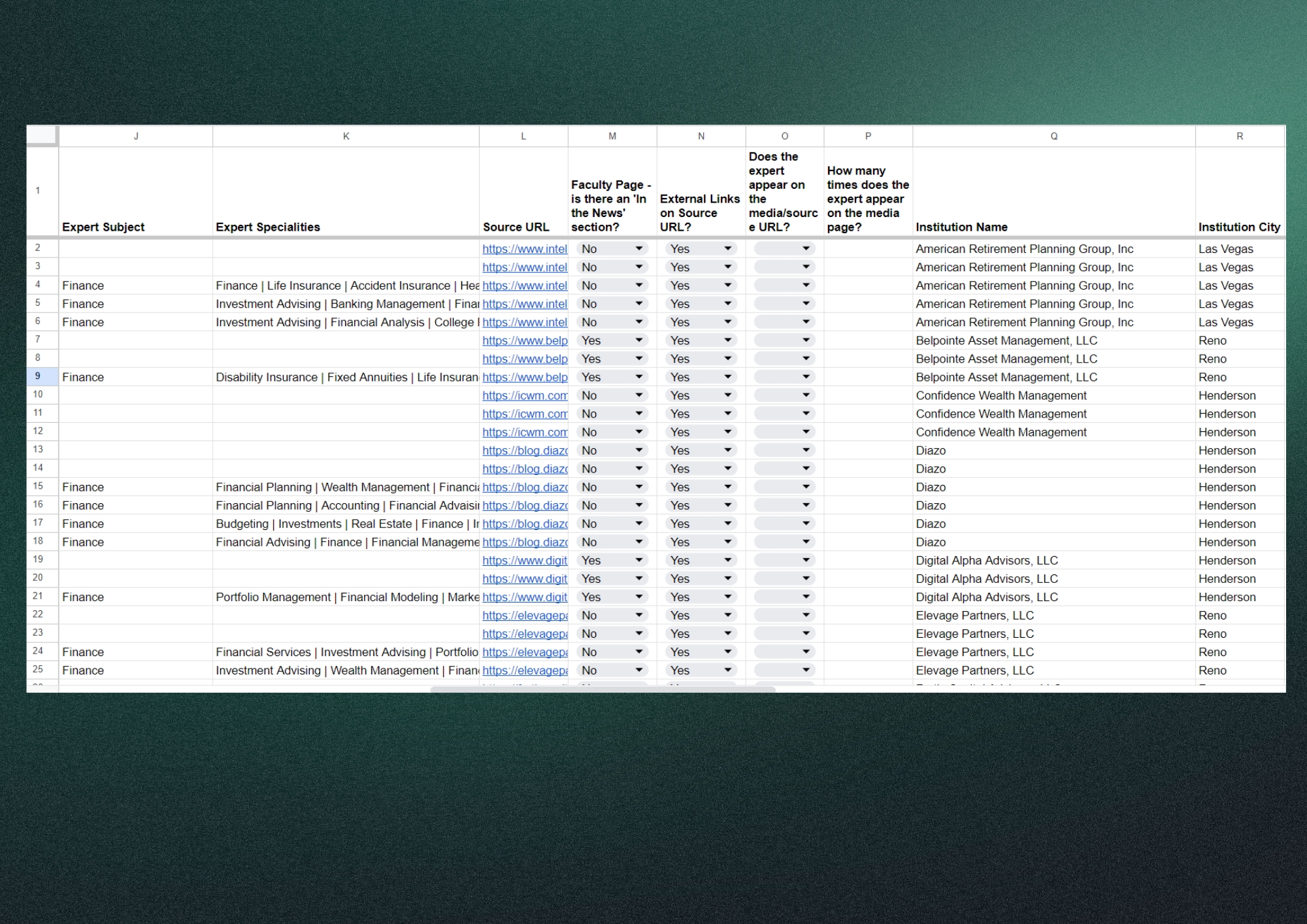Select column M header
Screen dimensions: 1307x924
tap(612, 136)
